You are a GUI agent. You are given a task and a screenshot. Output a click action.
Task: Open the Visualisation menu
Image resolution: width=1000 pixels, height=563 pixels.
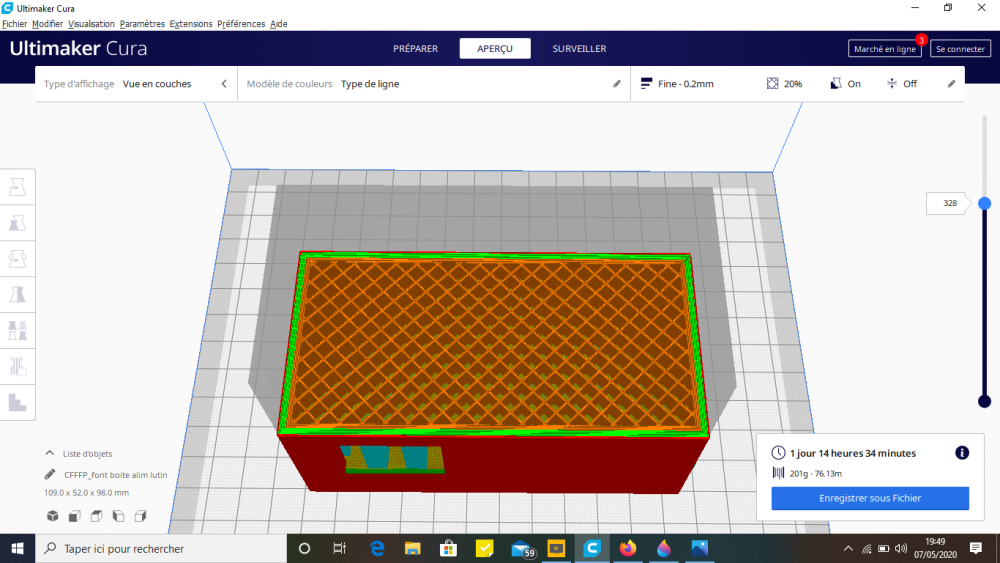click(x=91, y=24)
